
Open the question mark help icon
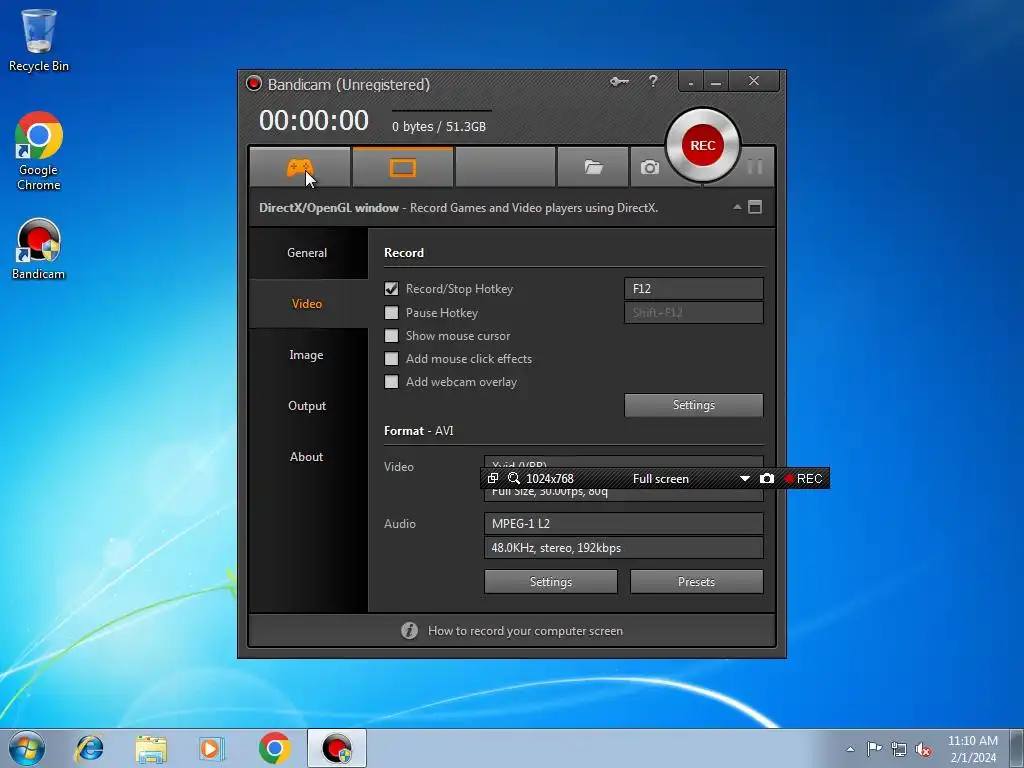[x=653, y=81]
